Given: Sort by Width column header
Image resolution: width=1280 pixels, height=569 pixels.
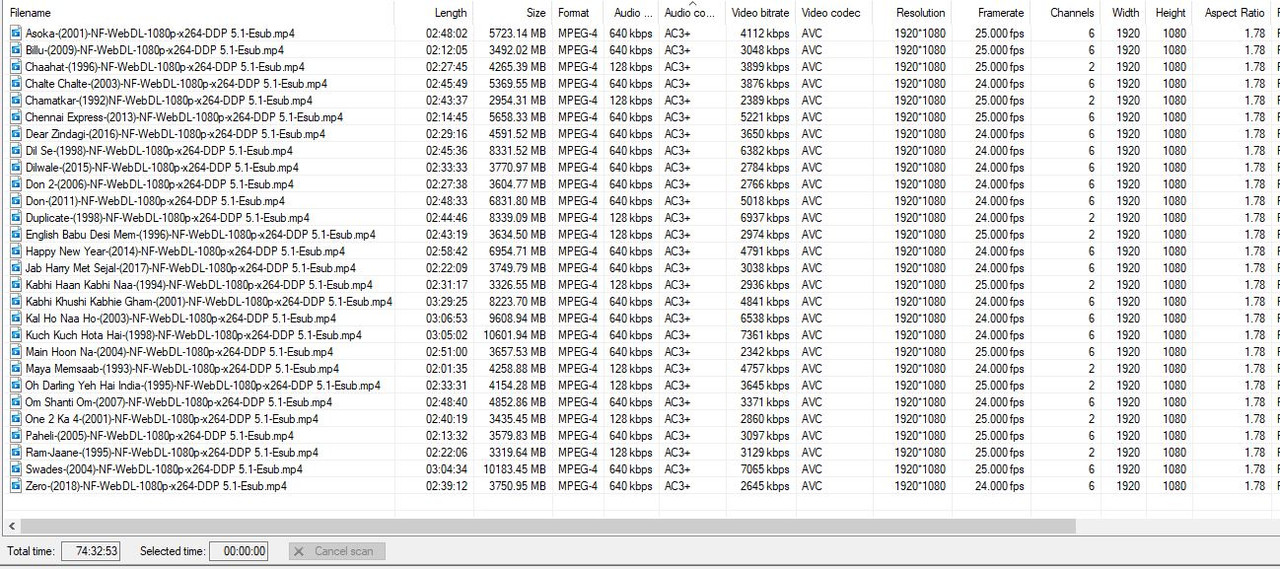Looking at the screenshot, I should point(1123,13).
